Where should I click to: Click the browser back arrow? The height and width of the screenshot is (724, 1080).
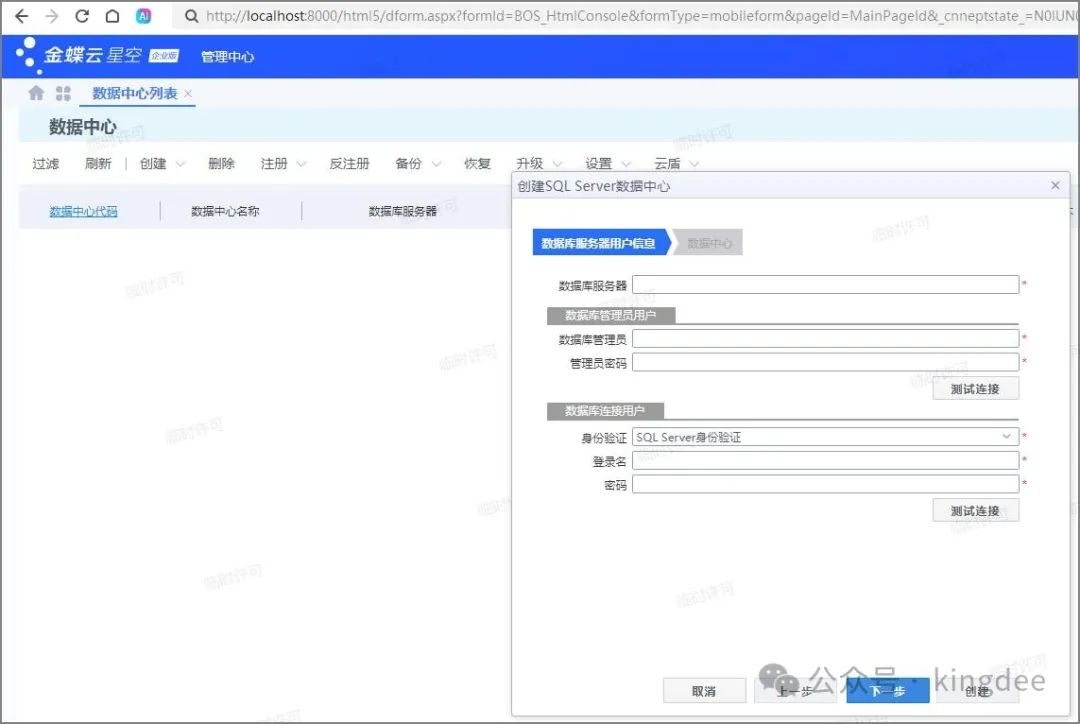pos(21,16)
